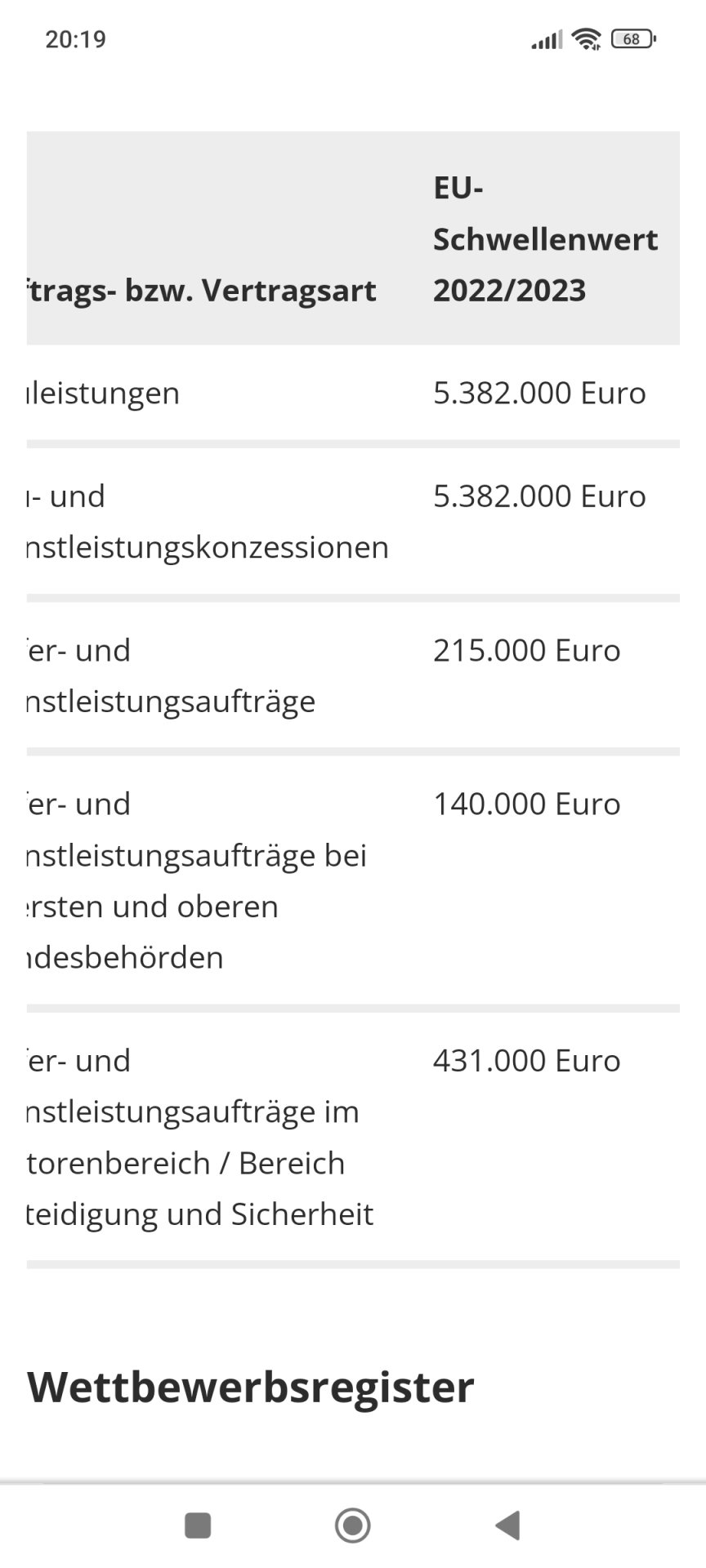Tap the 140.000 Euro threshold value
The height and width of the screenshot is (1568, 706).
[x=527, y=804]
